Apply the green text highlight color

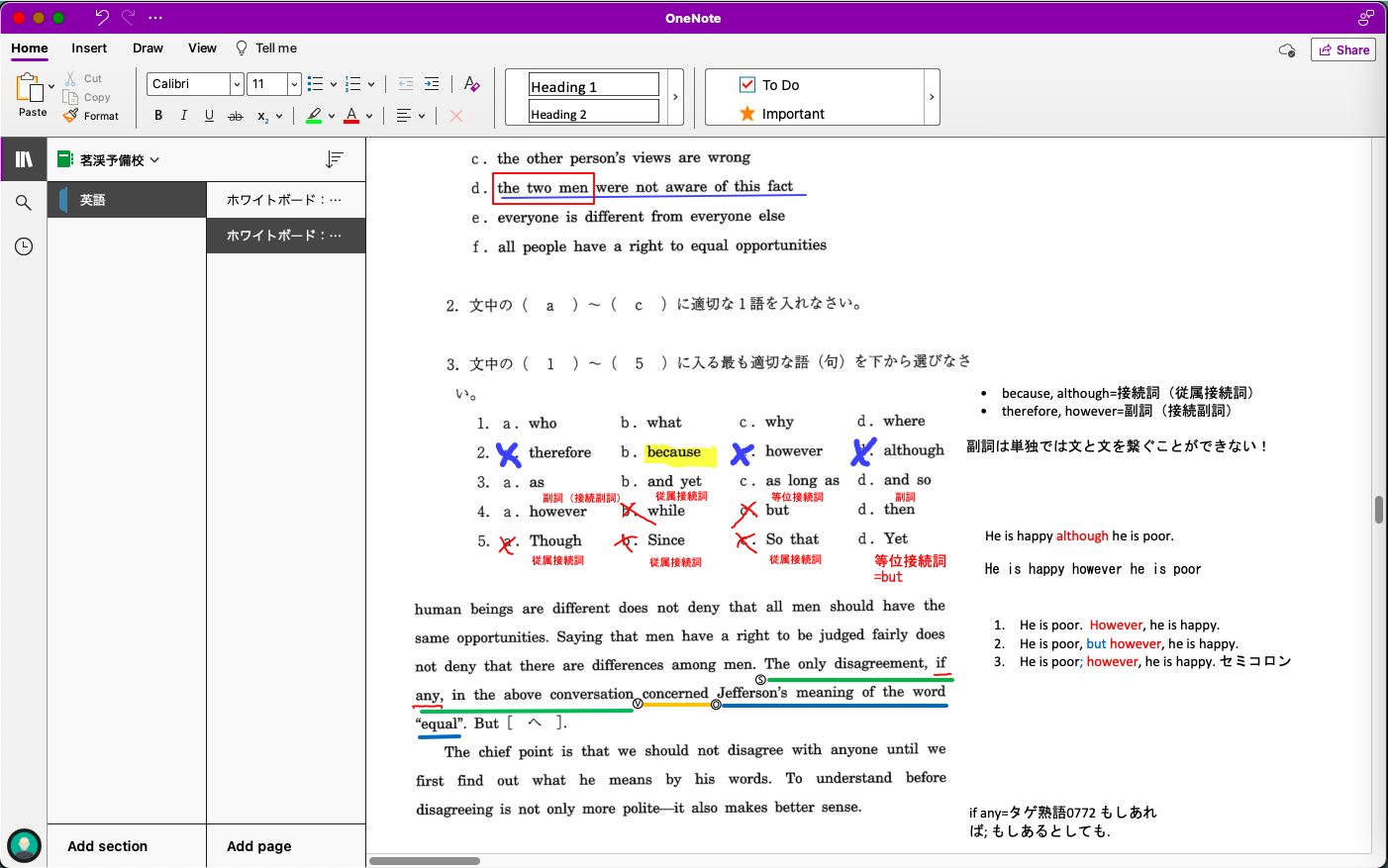point(314,116)
